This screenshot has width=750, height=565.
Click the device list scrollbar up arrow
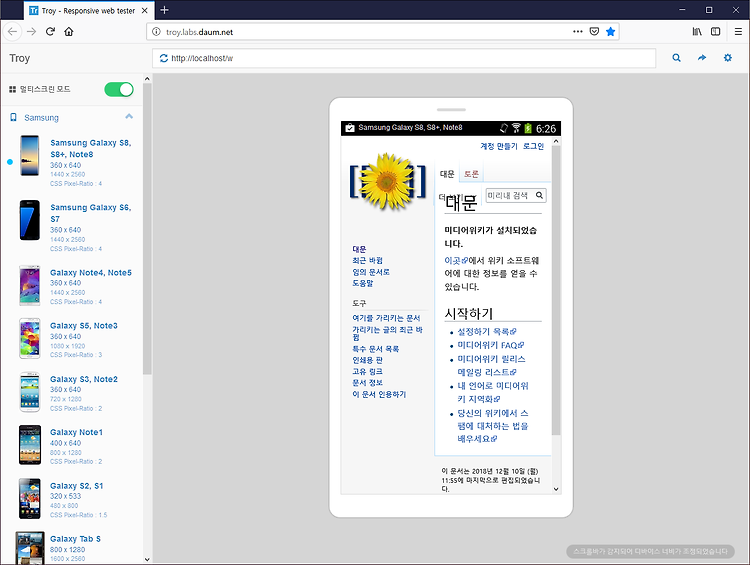tap(147, 79)
